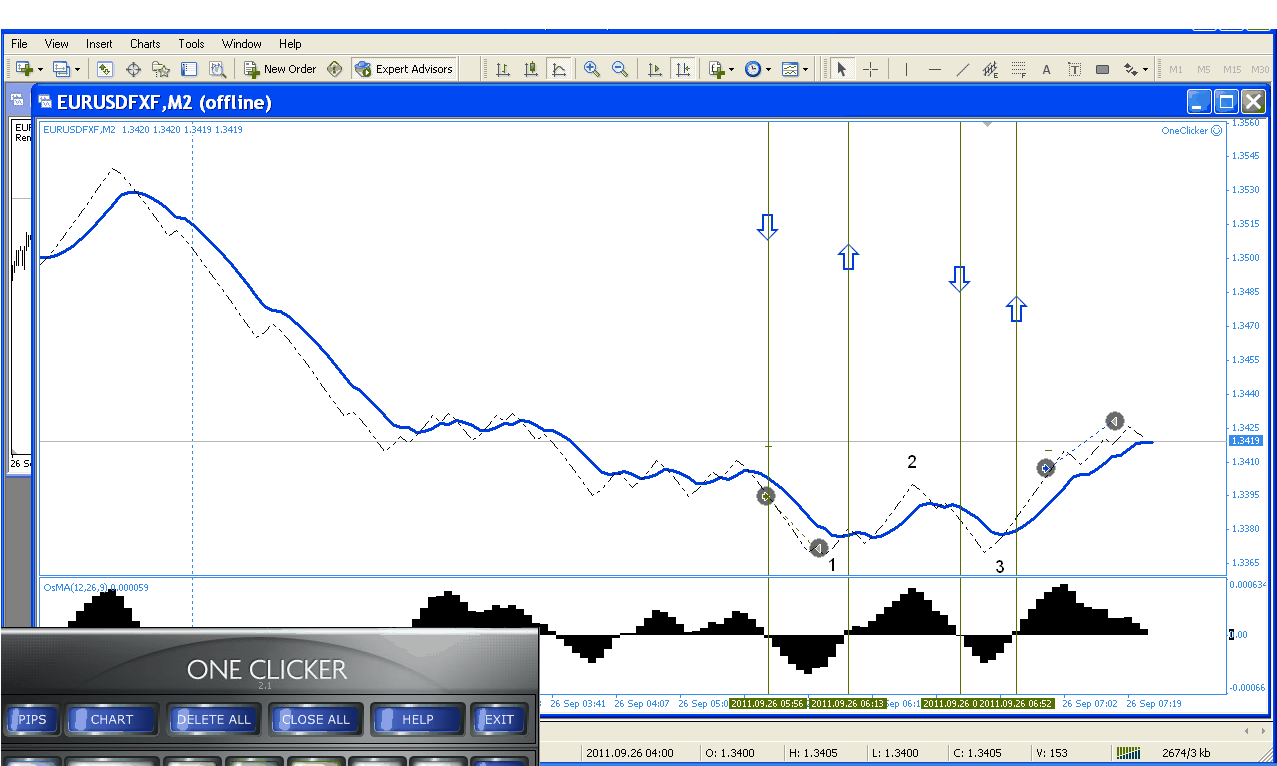Screen dimensions: 1277x766
Task: Toggle the Market Watch window icon
Action: [105, 69]
